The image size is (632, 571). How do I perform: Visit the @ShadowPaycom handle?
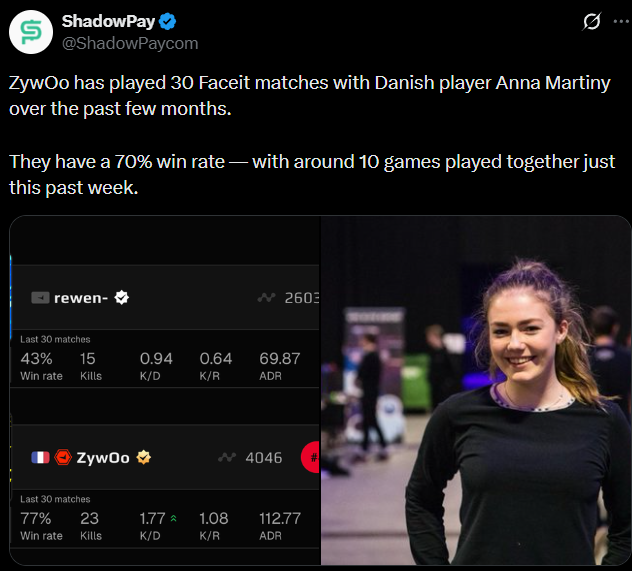tap(130, 43)
